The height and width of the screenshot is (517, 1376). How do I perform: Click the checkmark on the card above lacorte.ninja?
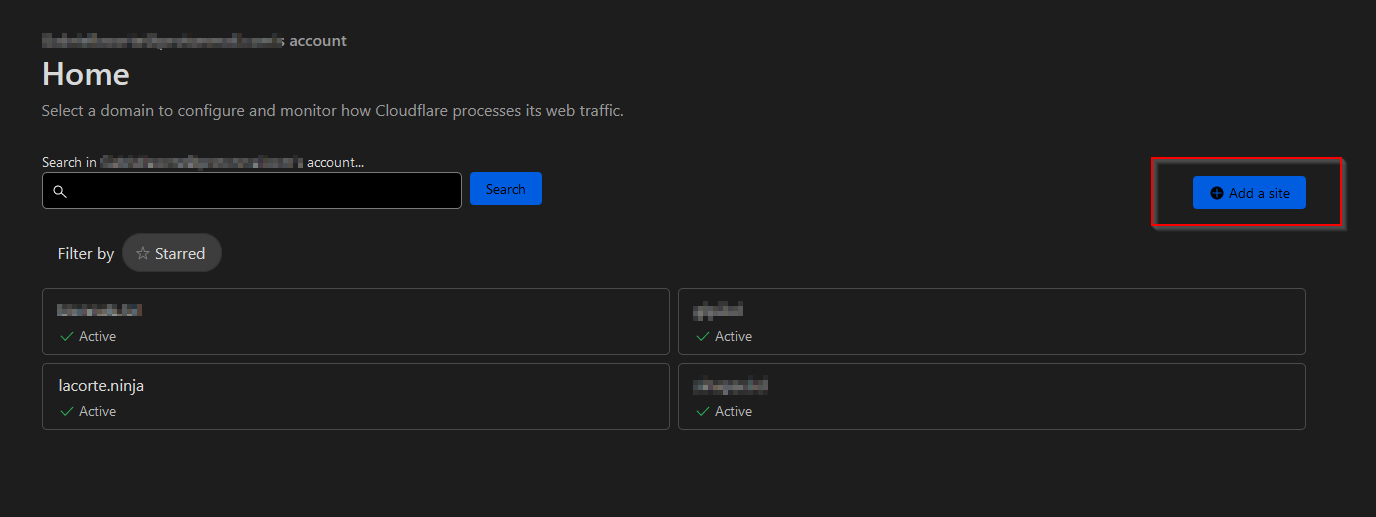[67, 337]
